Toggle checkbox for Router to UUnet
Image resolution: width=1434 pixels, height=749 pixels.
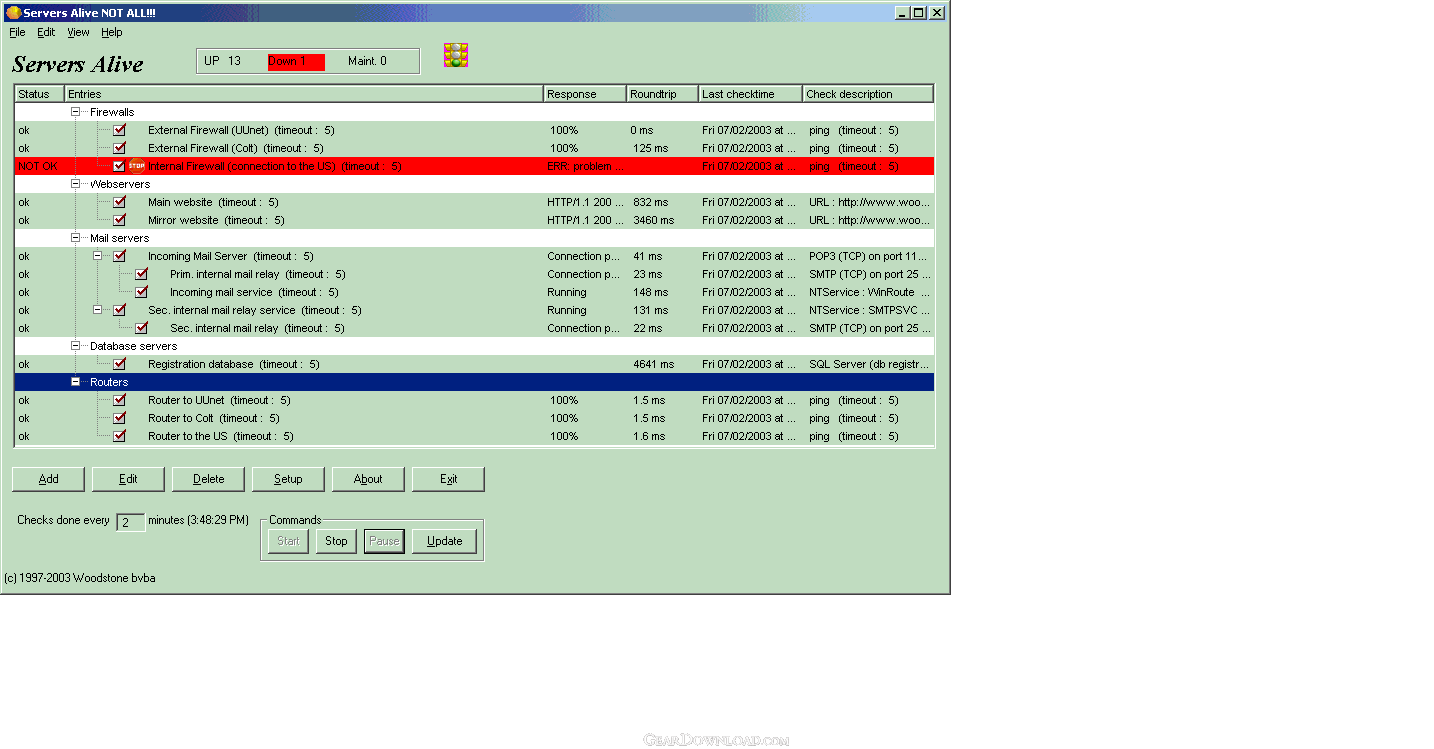119,400
